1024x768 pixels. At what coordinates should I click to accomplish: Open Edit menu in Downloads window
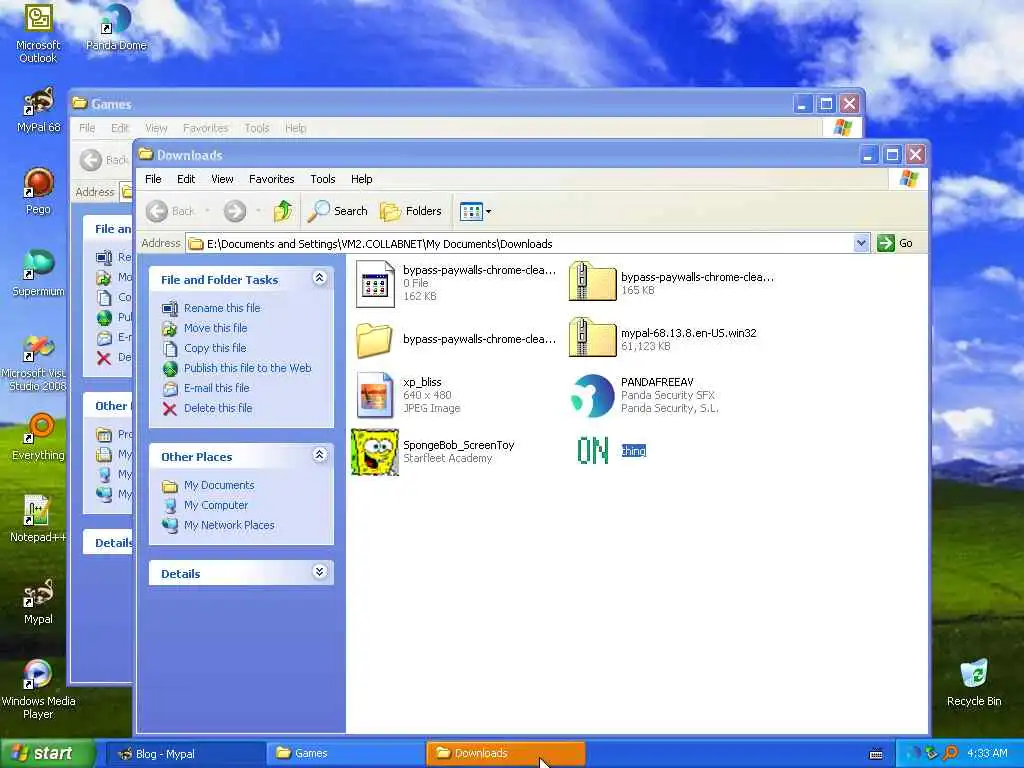[186, 179]
